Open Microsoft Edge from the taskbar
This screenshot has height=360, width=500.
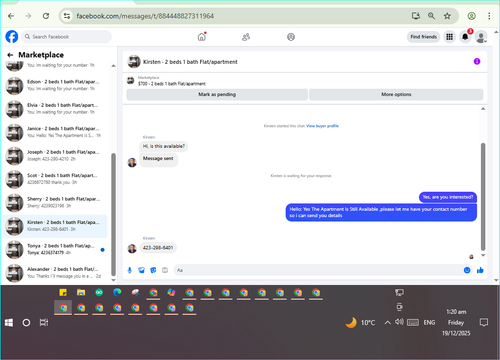click(117, 293)
